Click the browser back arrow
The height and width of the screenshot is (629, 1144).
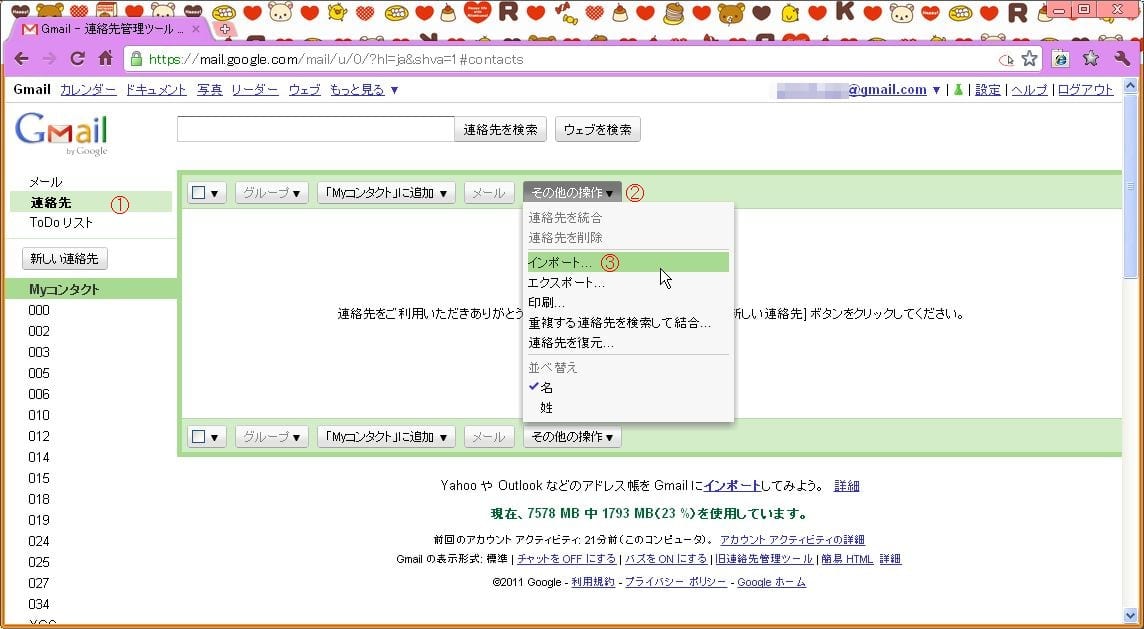[x=21, y=59]
